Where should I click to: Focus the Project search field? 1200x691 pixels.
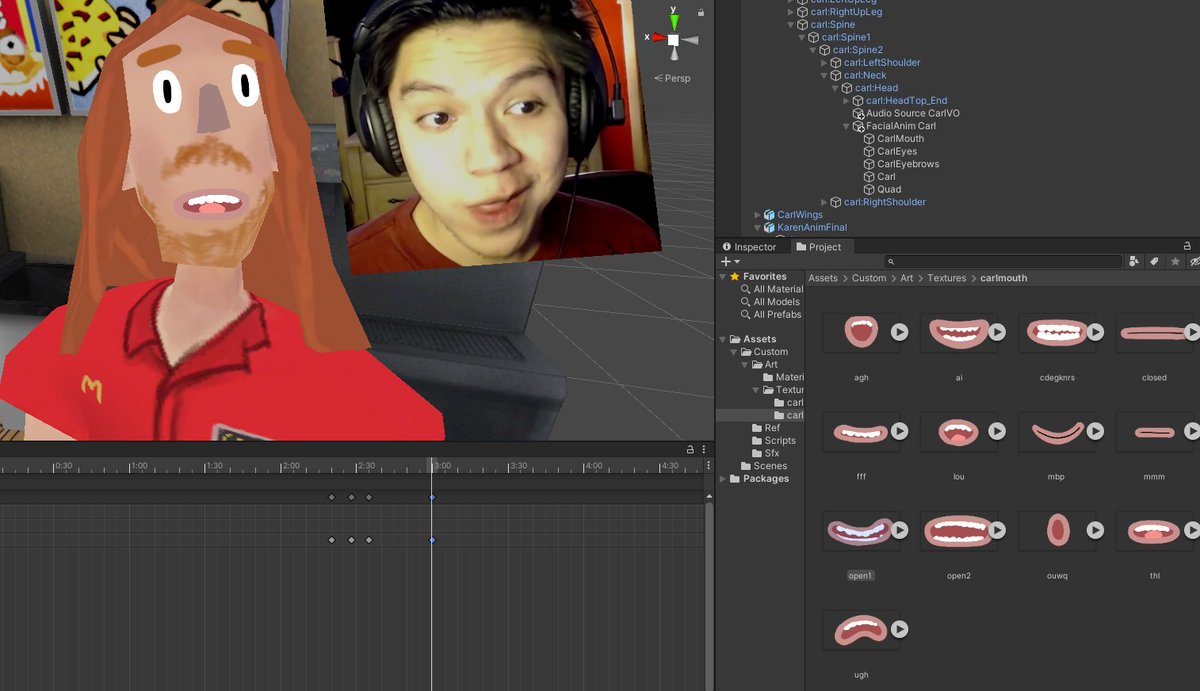click(1003, 261)
